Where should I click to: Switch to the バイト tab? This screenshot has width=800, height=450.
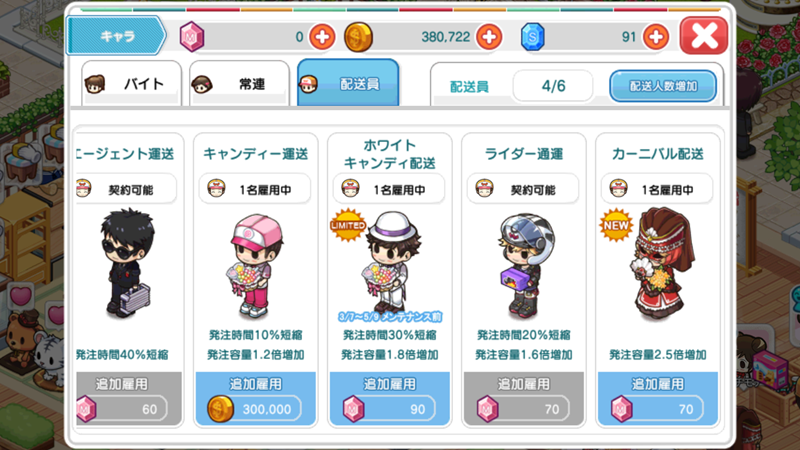131,84
